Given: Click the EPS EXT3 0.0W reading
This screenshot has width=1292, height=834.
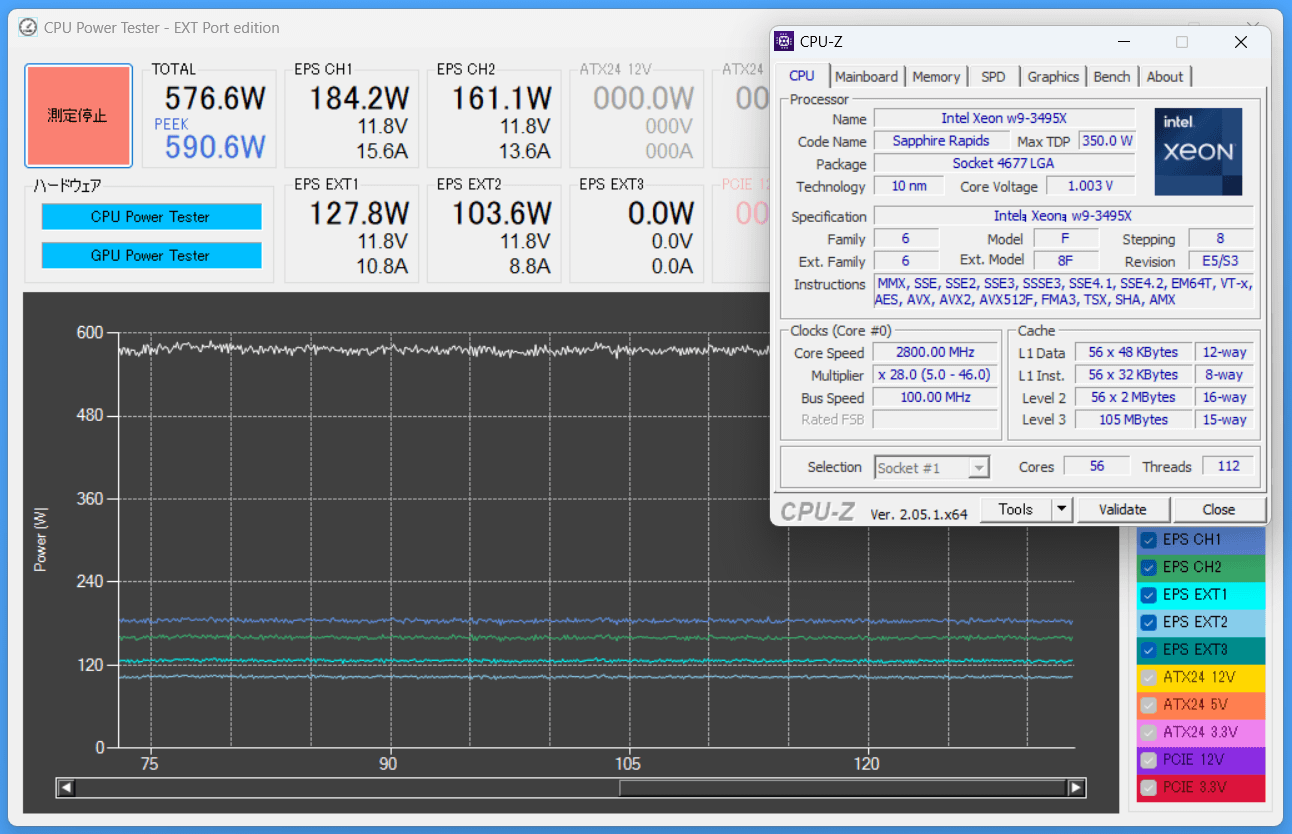Looking at the screenshot, I should click(x=661, y=213).
